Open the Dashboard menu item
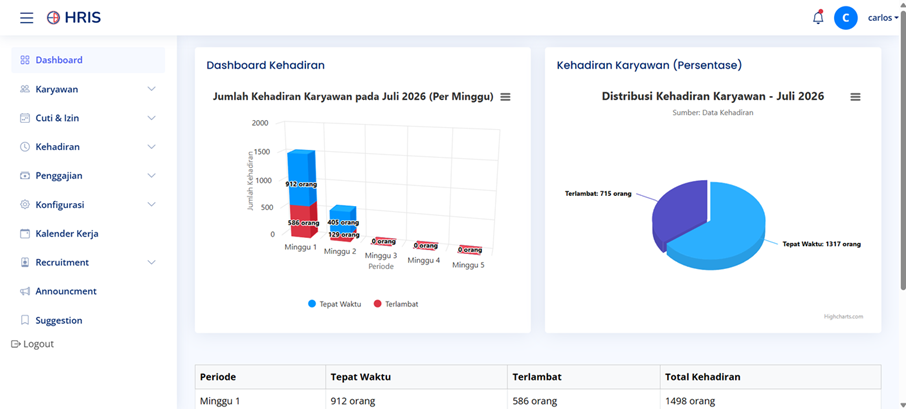906x409 pixels. point(88,60)
